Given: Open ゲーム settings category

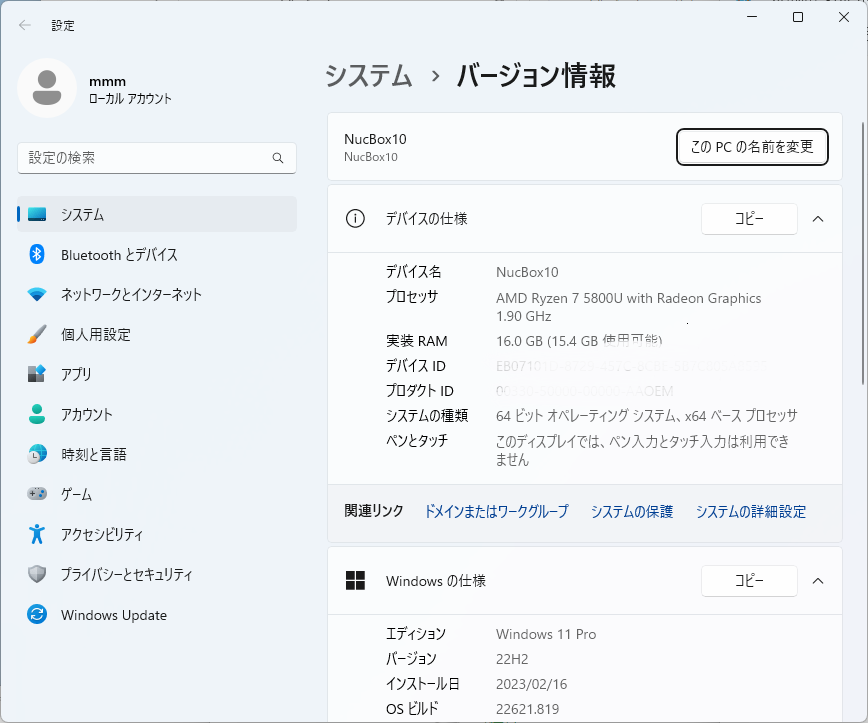Looking at the screenshot, I should [157, 494].
